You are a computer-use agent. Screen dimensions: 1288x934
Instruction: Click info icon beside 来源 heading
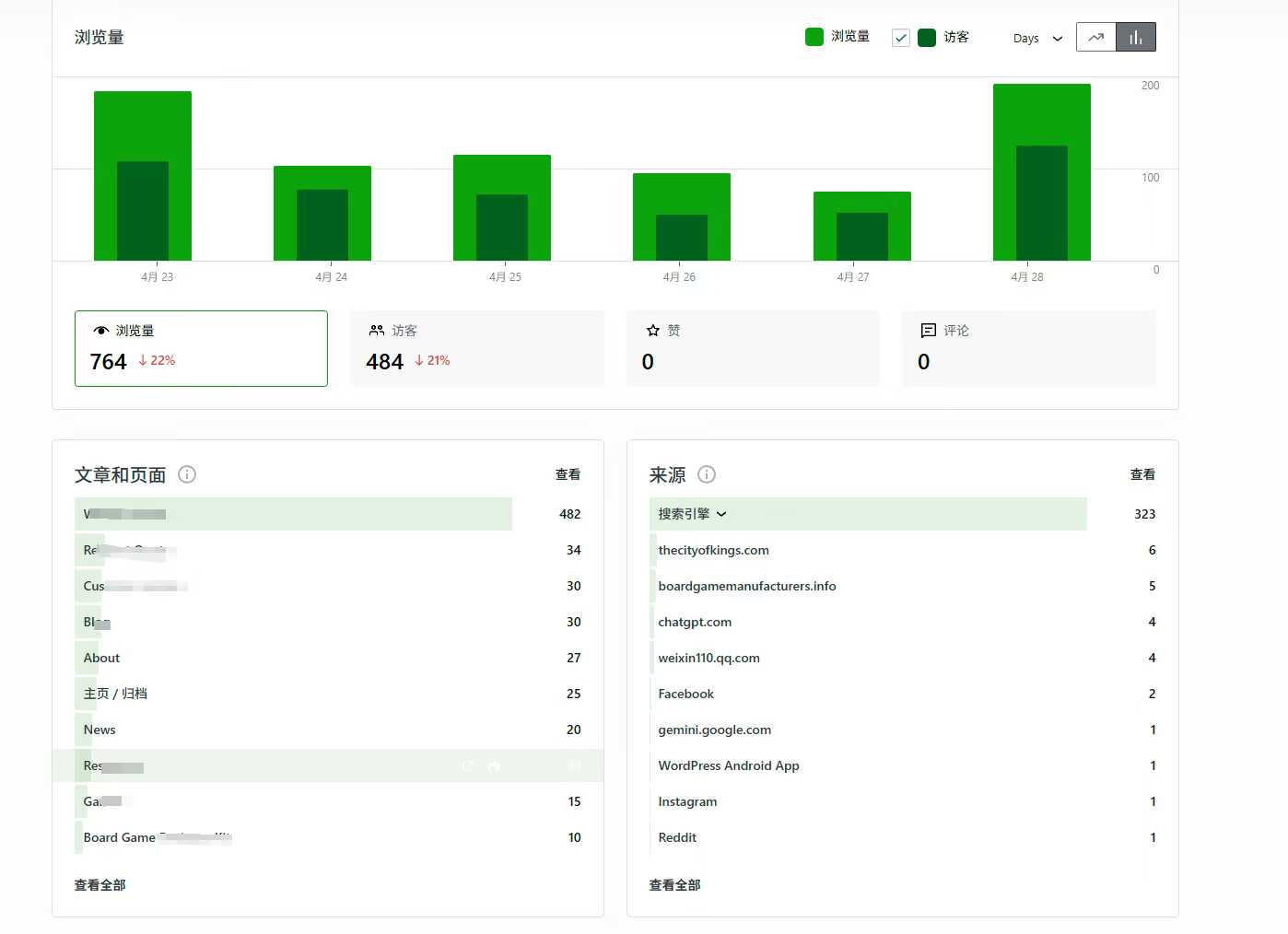(707, 474)
